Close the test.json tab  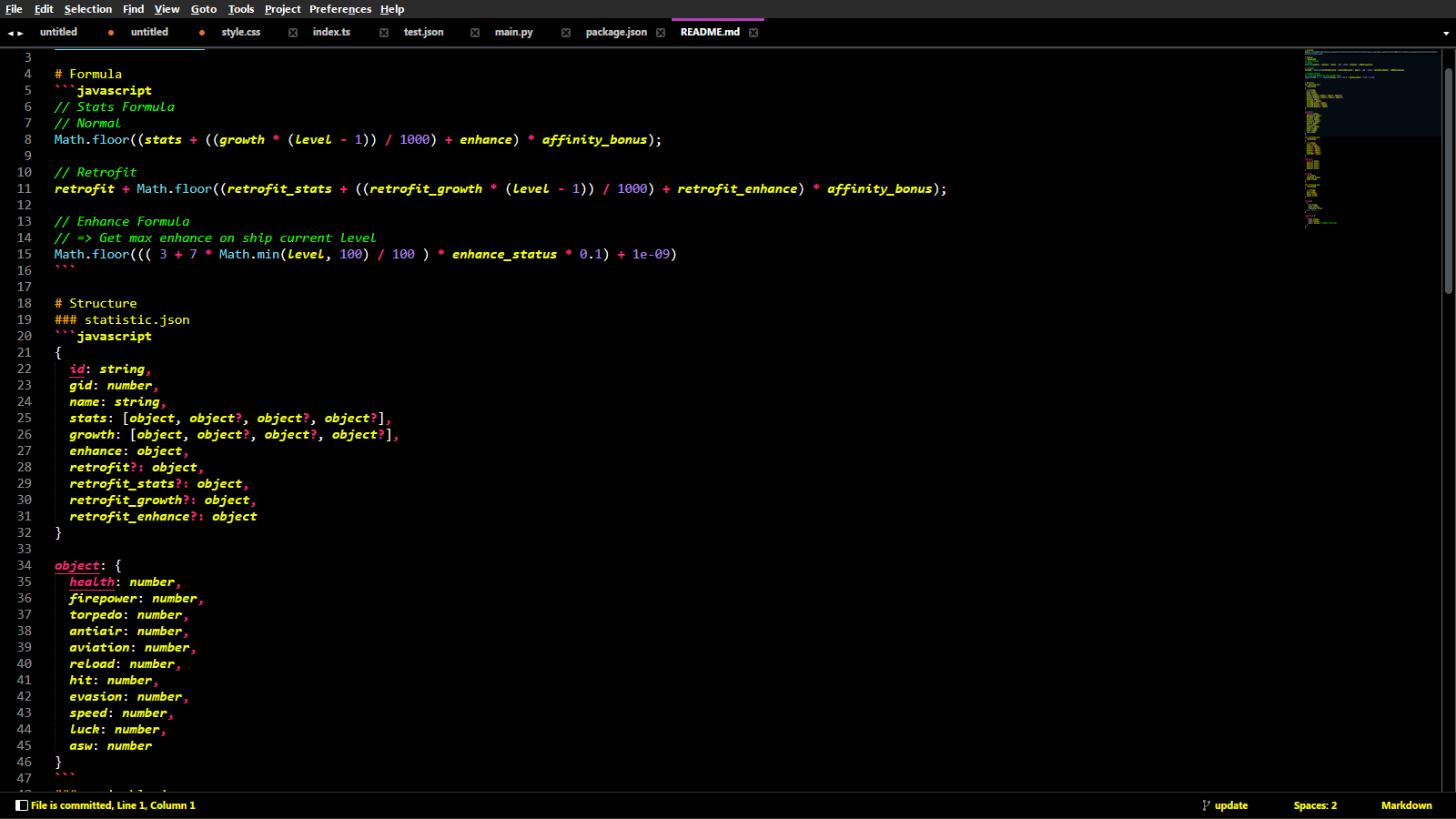[475, 33]
